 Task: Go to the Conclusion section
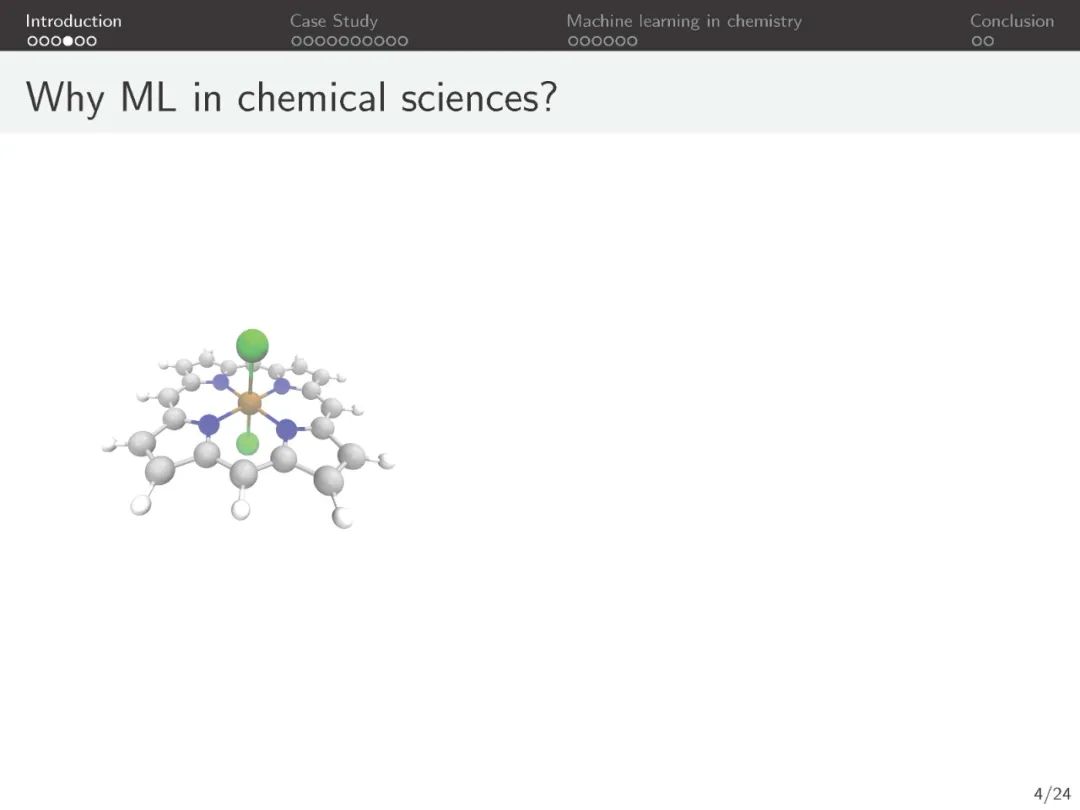1012,21
